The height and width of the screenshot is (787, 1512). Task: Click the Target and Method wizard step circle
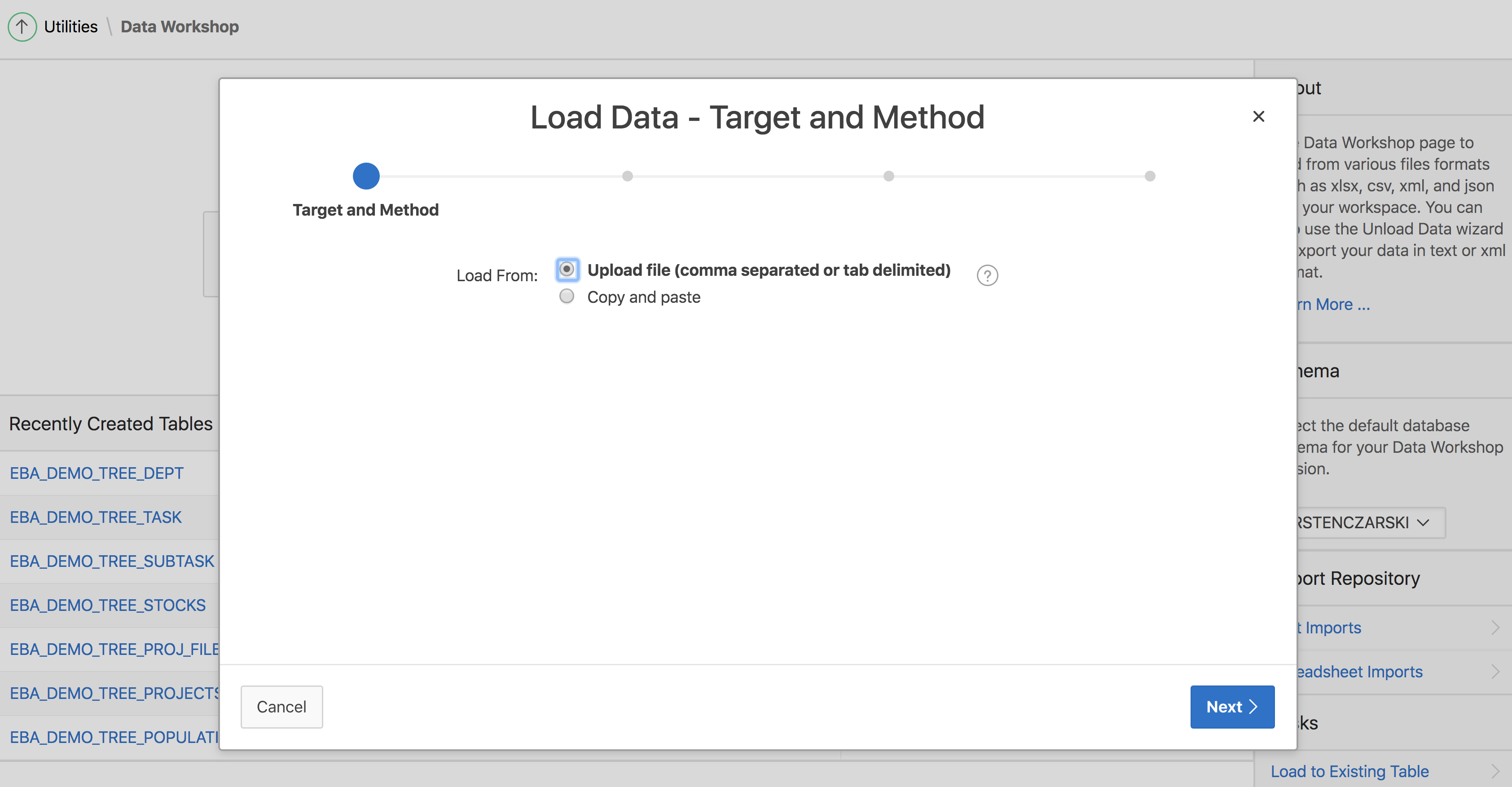[x=366, y=176]
